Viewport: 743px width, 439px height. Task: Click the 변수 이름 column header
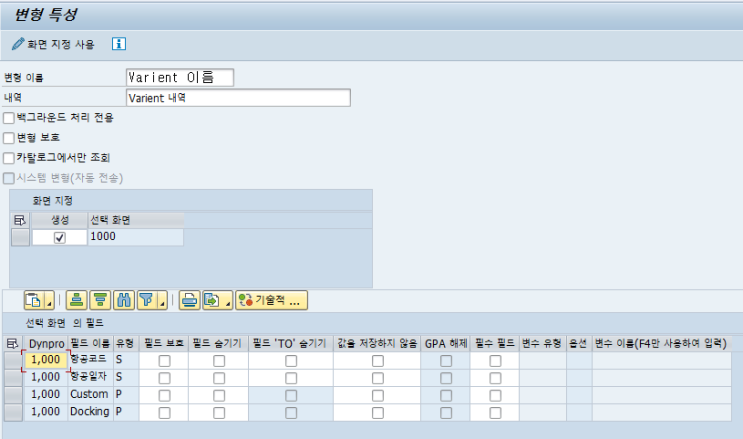pyautogui.click(x=661, y=343)
